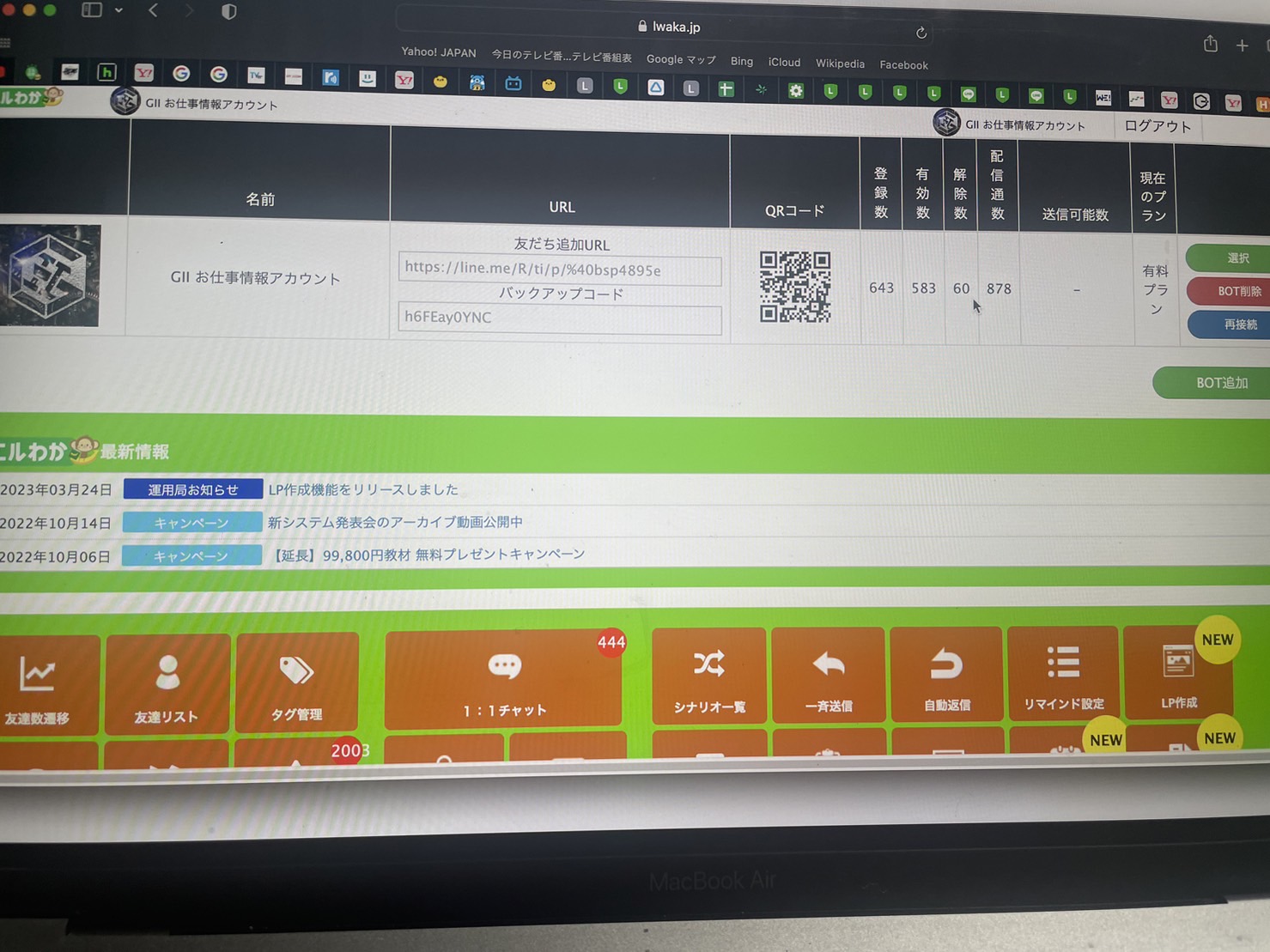
Task: Click the 解除数 value 60
Action: coord(961,288)
